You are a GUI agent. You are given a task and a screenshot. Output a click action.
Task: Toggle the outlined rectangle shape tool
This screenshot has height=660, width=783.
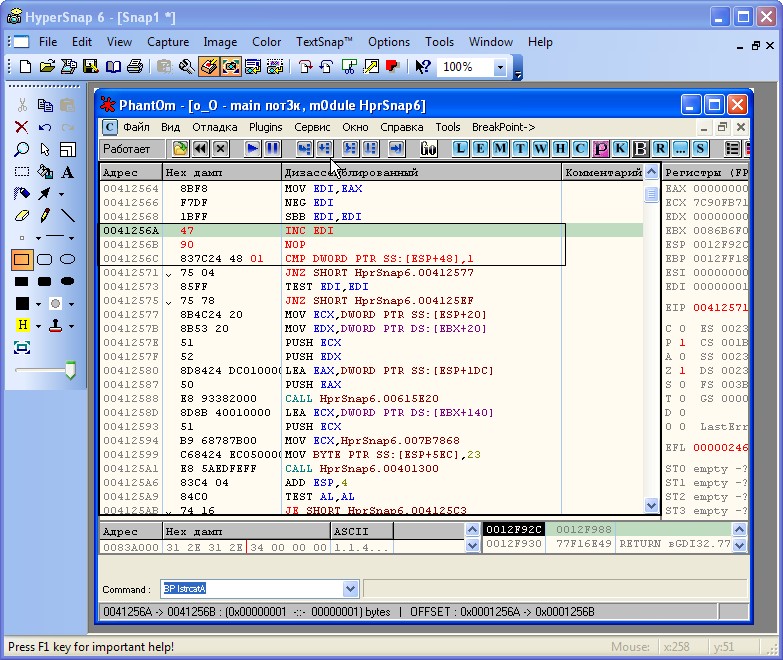click(x=21, y=259)
